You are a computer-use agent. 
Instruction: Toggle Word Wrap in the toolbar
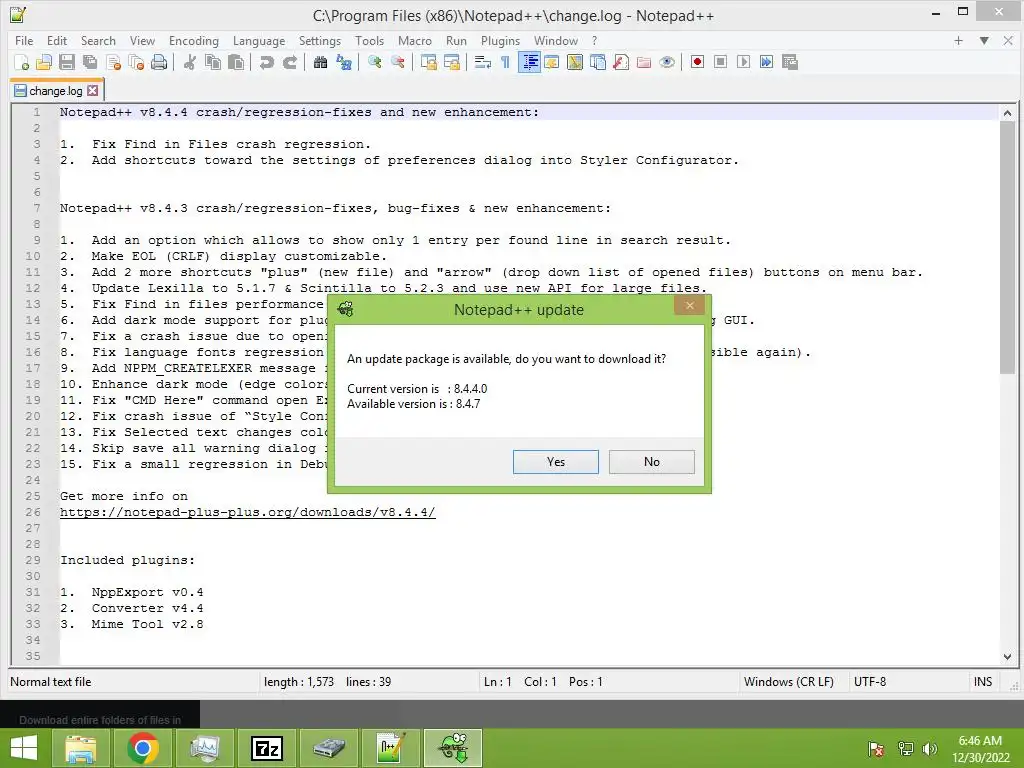pyautogui.click(x=483, y=62)
